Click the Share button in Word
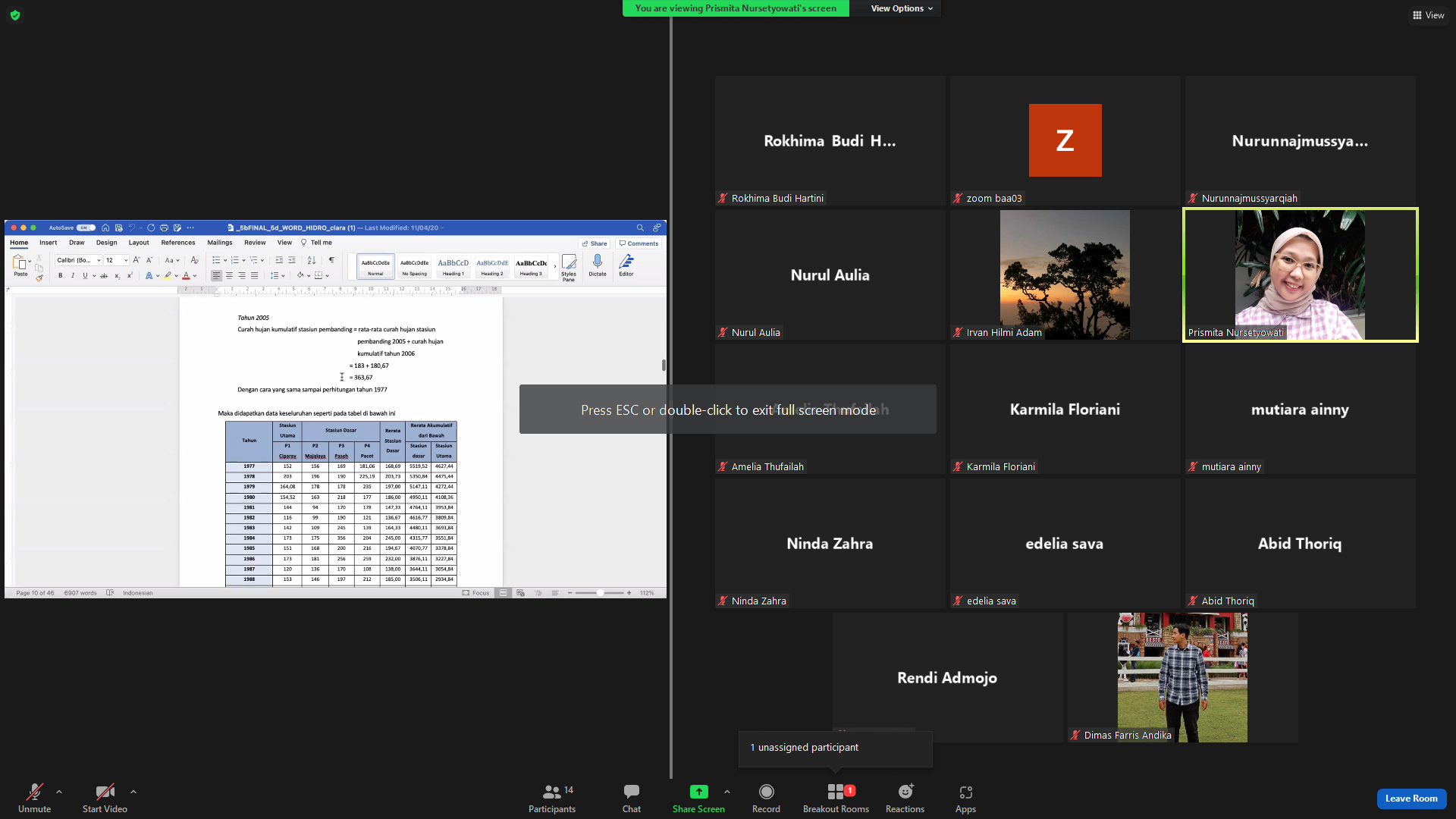1456x819 pixels. pos(595,243)
